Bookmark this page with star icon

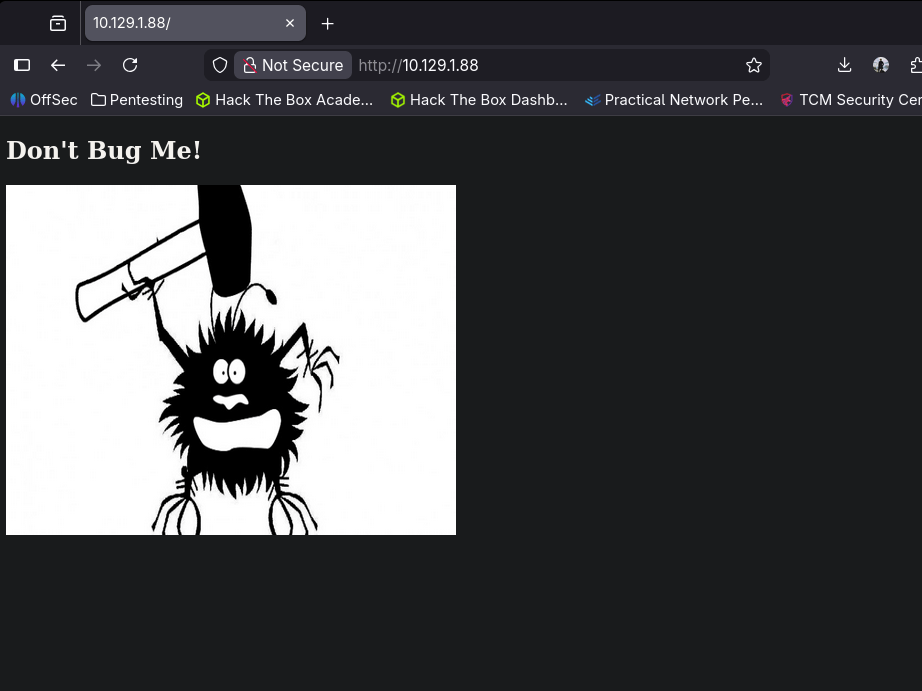point(754,65)
